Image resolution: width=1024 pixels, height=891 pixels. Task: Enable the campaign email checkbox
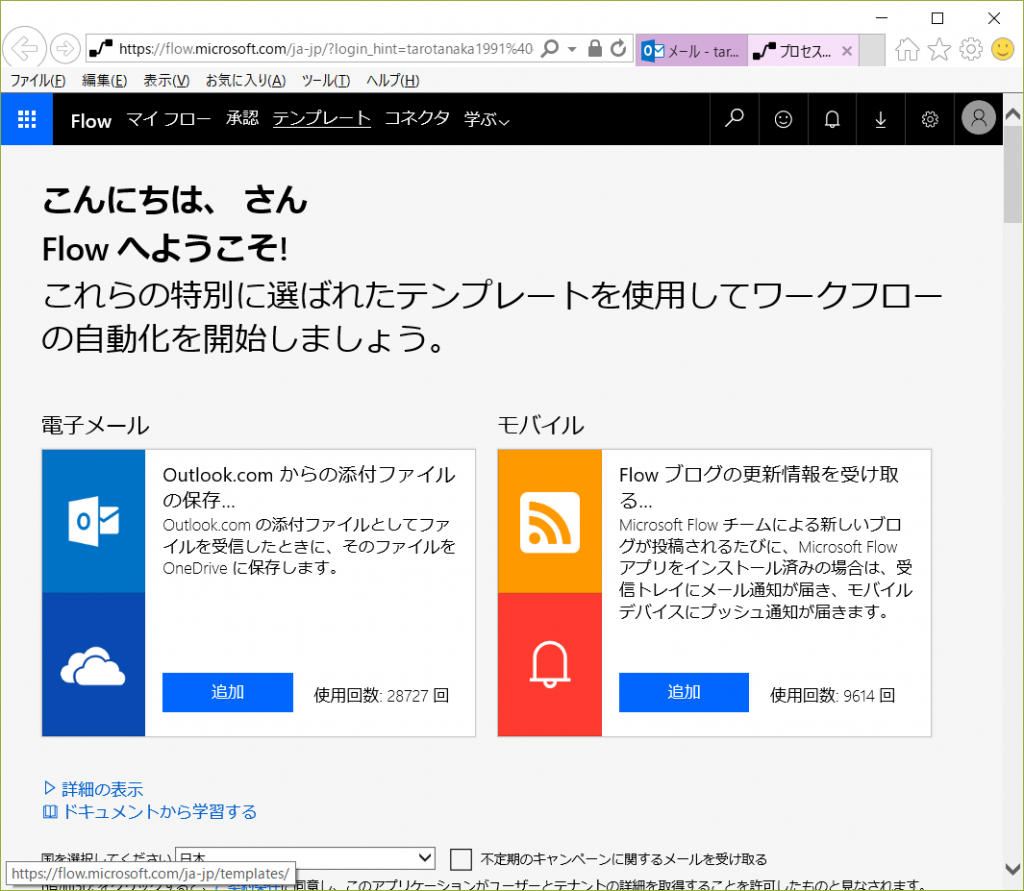click(460, 859)
